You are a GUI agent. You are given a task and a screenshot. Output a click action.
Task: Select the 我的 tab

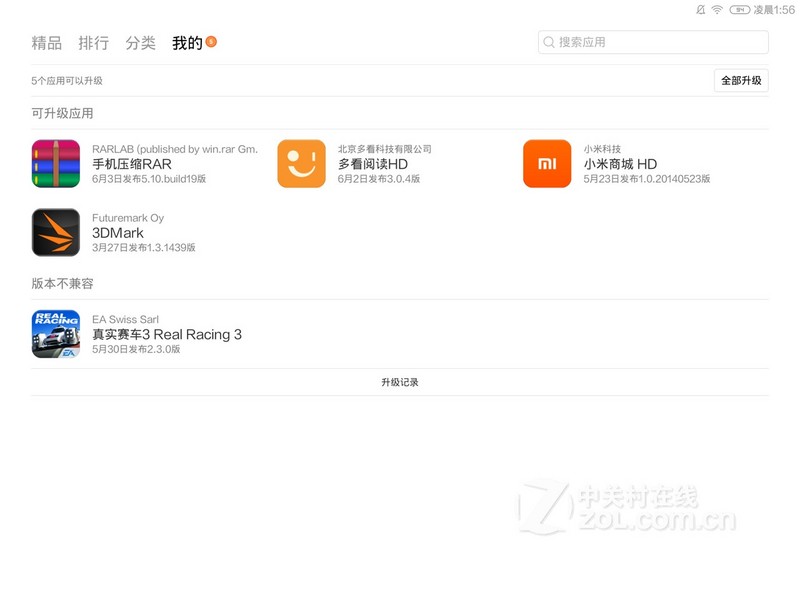point(187,43)
